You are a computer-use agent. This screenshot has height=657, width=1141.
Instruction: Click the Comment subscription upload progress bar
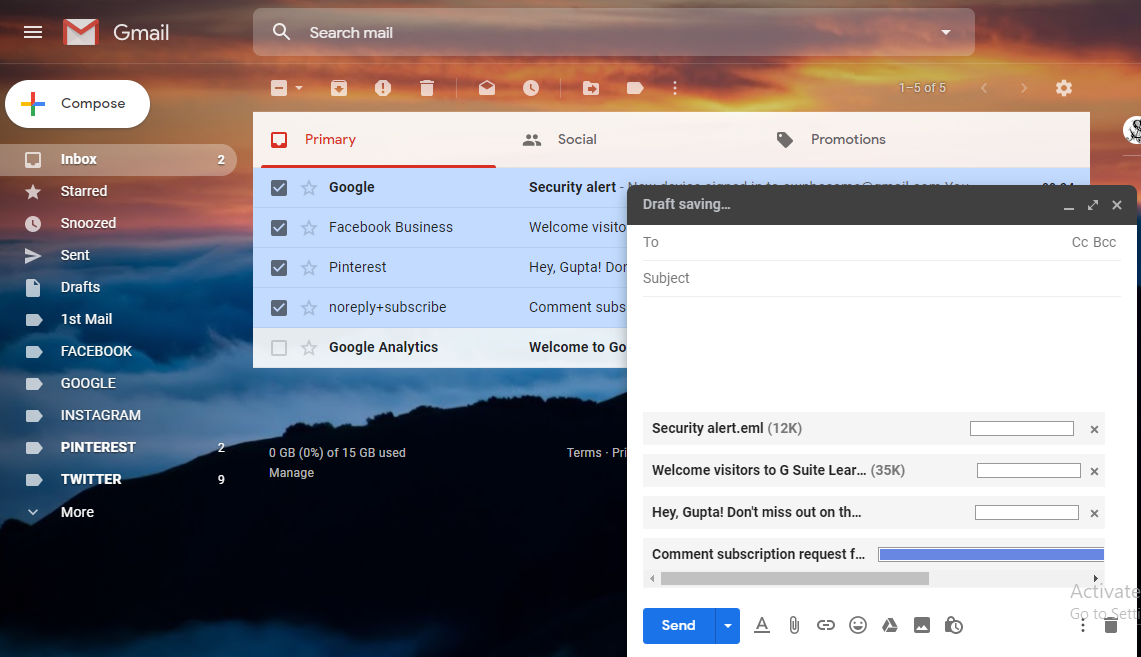click(x=991, y=555)
